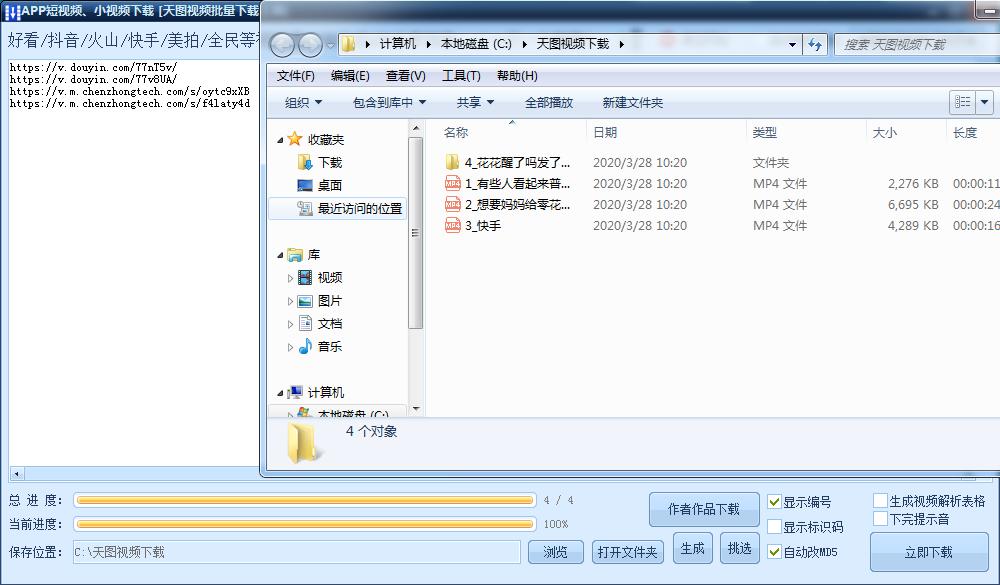This screenshot has height=585, width=1000.
Task: Click the Favorites star icon
Action: coord(294,139)
